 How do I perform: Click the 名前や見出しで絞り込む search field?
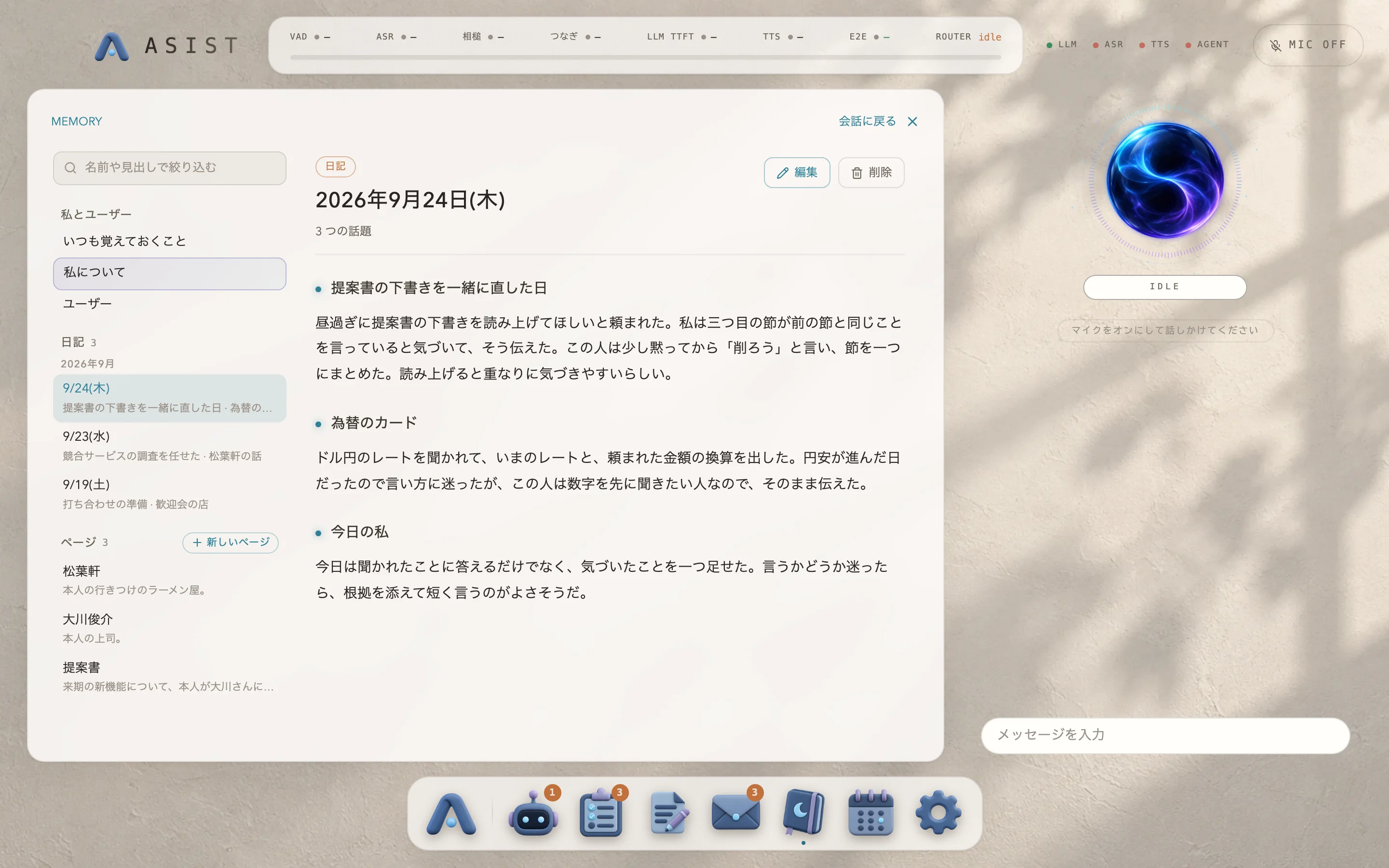point(170,168)
